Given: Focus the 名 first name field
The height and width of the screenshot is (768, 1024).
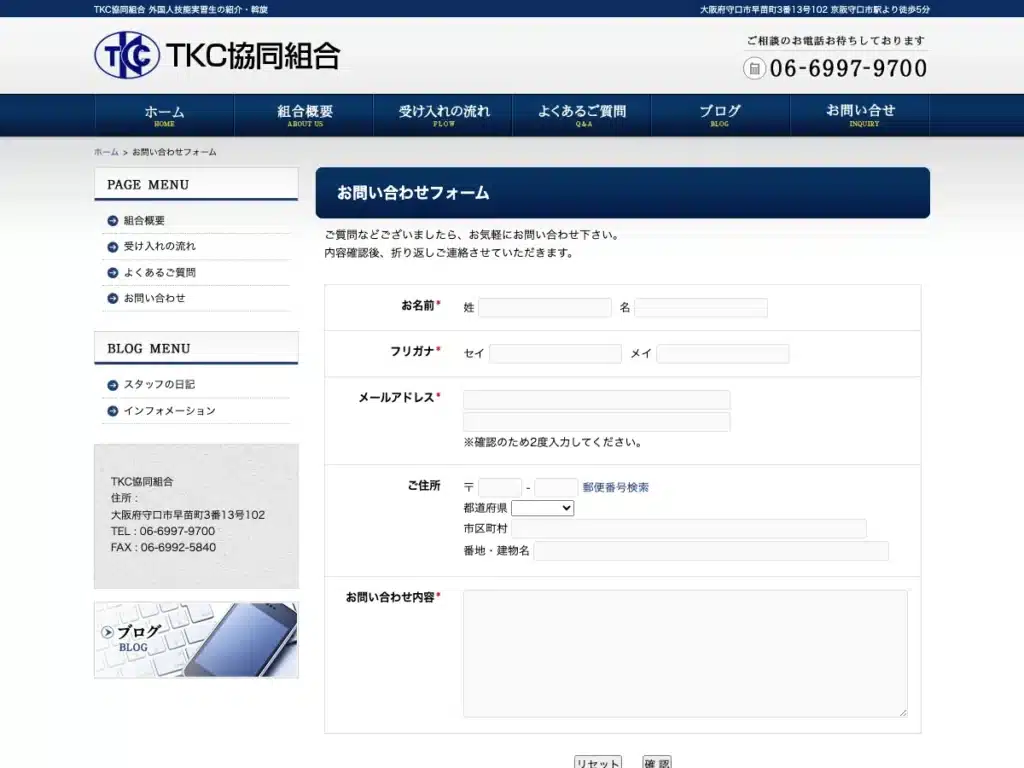Looking at the screenshot, I should coord(701,308).
